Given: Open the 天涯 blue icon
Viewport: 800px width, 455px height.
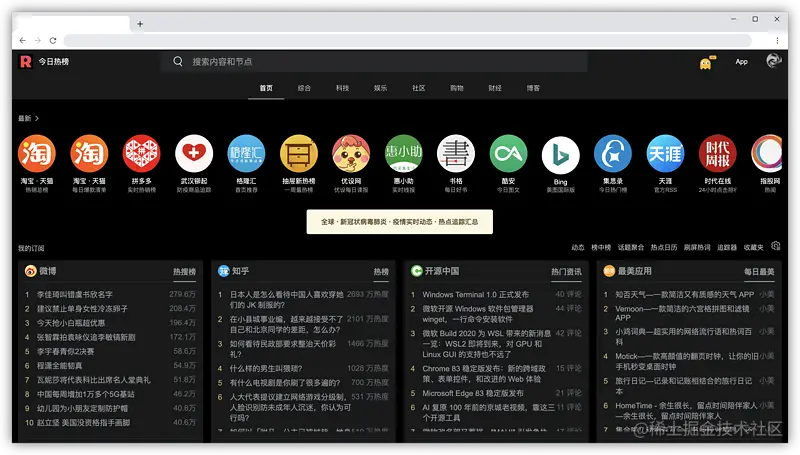Looking at the screenshot, I should tap(665, 154).
